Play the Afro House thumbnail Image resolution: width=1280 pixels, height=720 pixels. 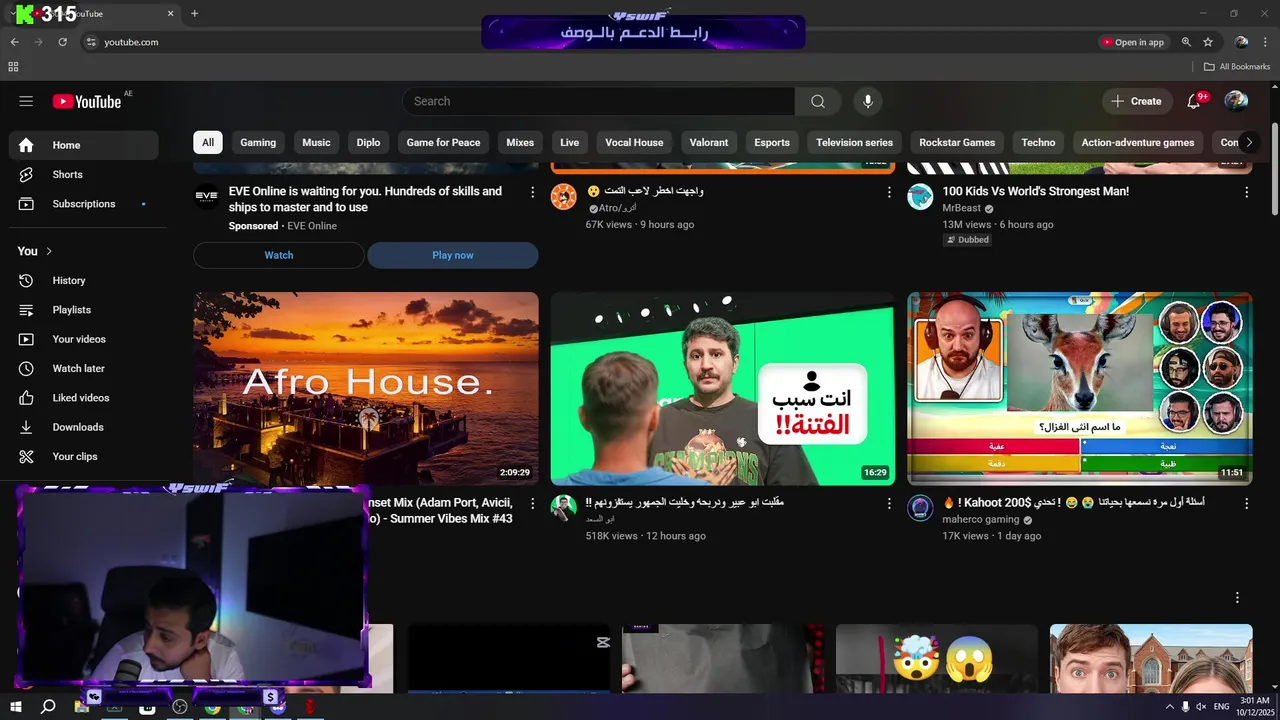click(x=366, y=389)
